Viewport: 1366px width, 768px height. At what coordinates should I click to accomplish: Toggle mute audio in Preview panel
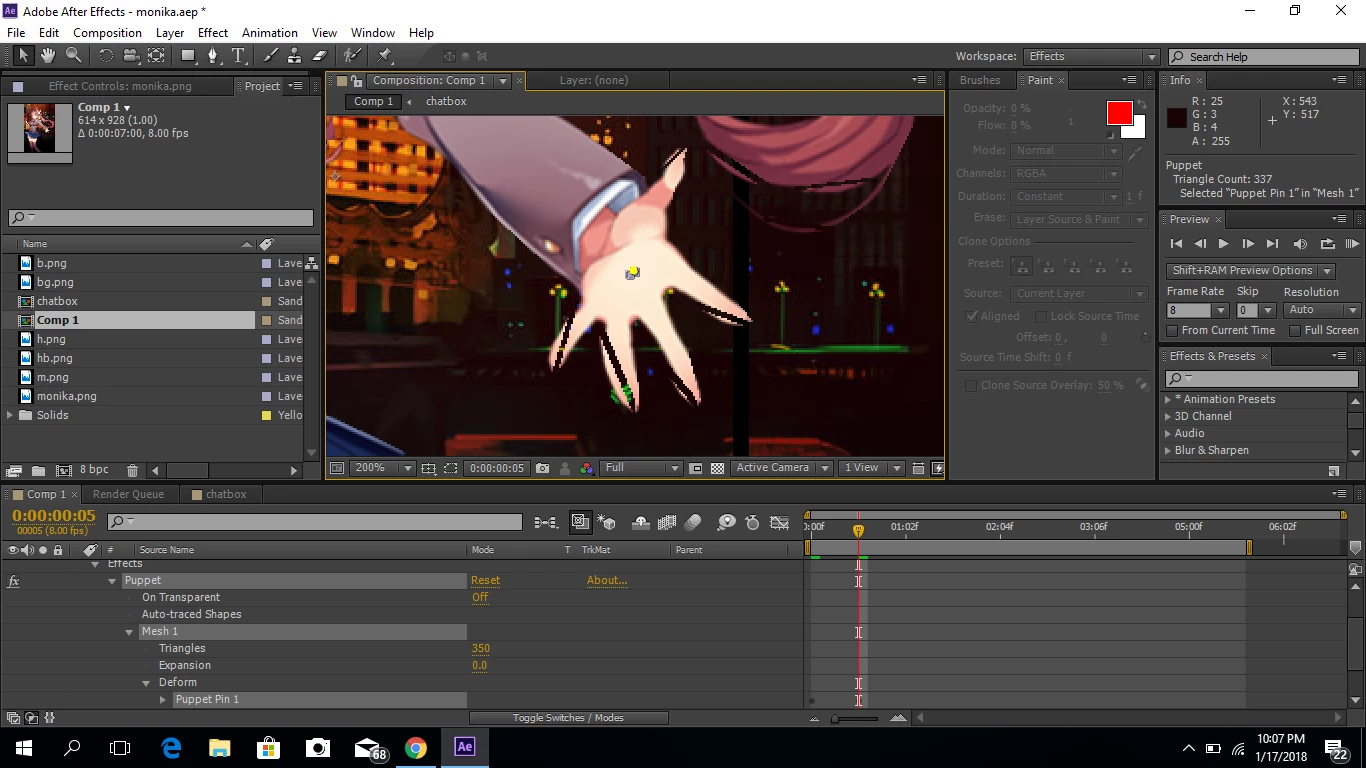click(1300, 243)
